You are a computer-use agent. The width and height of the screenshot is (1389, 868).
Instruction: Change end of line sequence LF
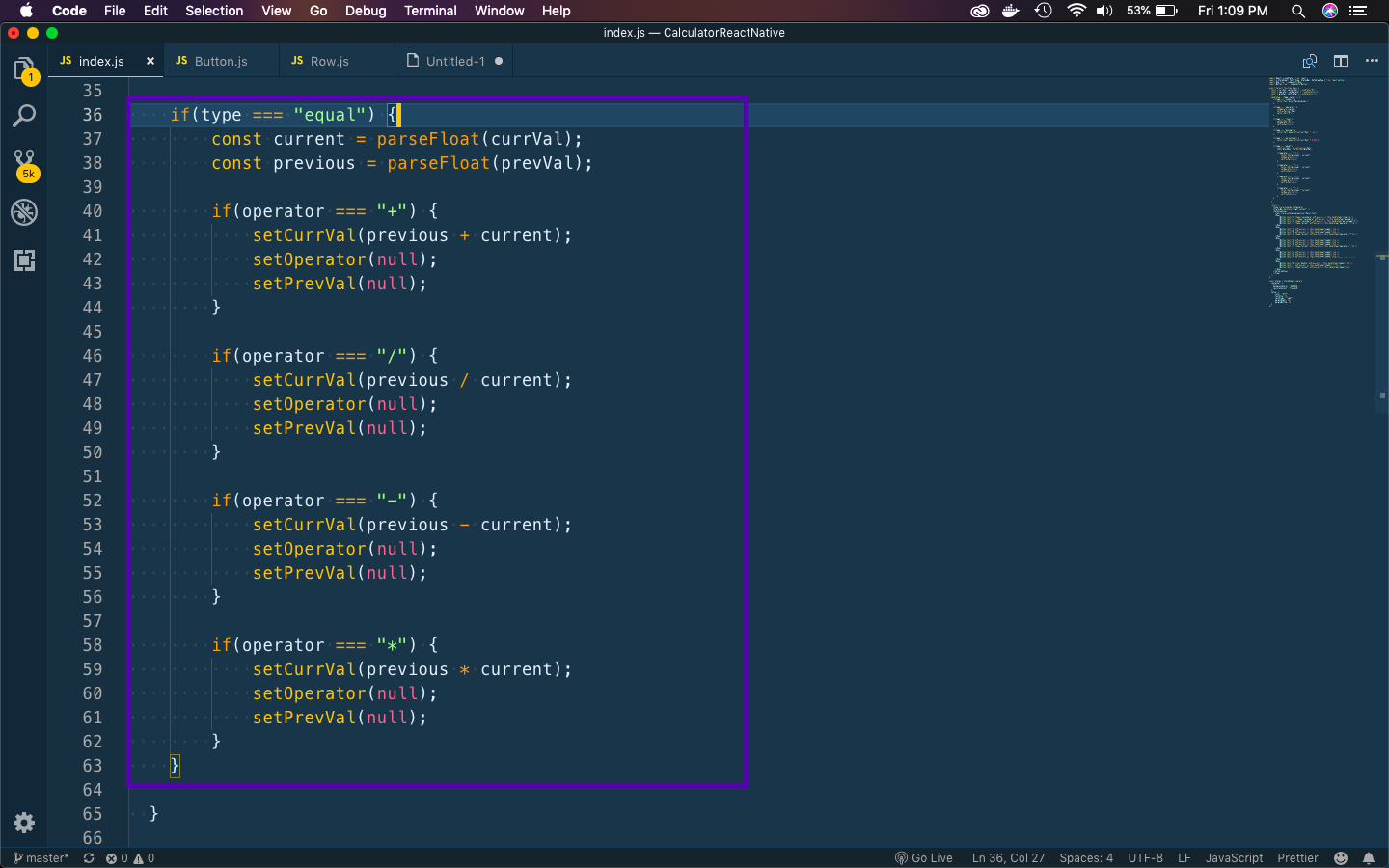click(x=1185, y=858)
